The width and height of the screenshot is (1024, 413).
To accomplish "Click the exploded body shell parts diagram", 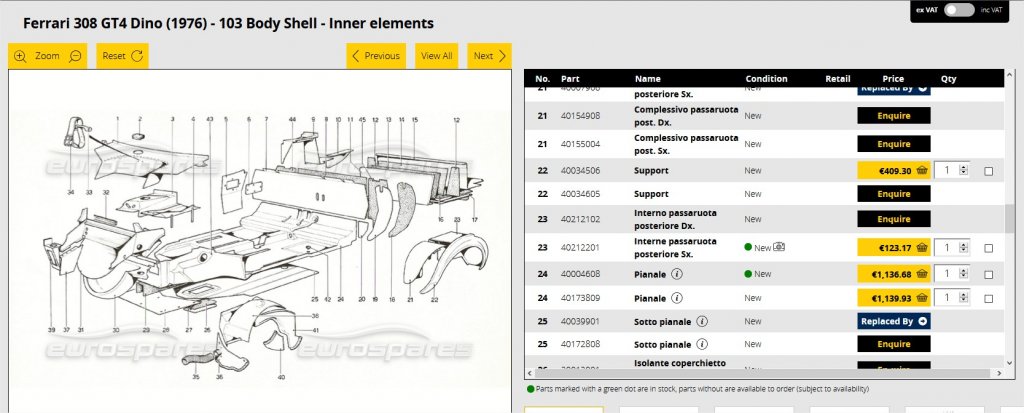I will [259, 242].
